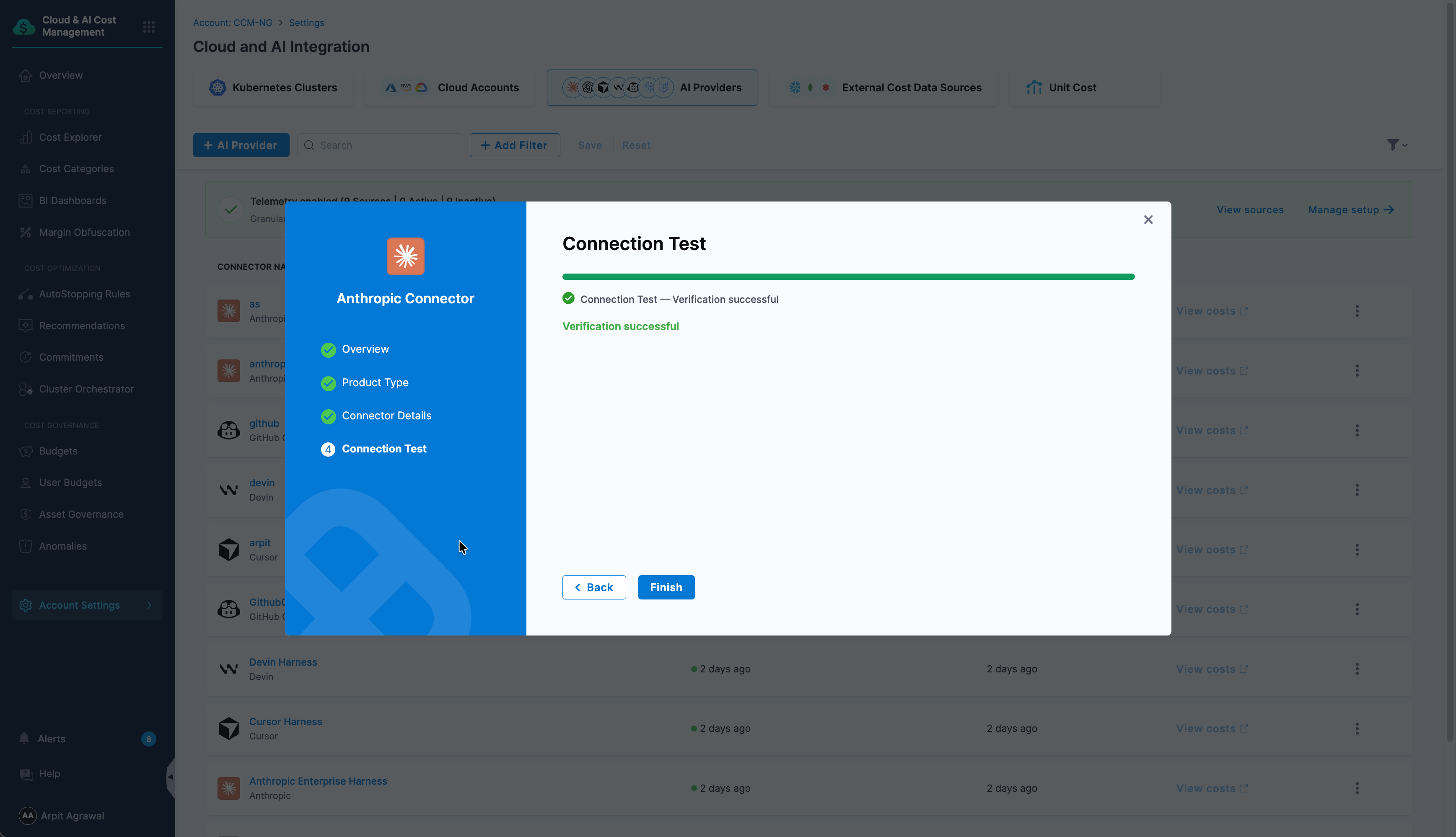Open the Arpit Agrawal user avatar
The width and height of the screenshot is (1456, 837).
28,816
